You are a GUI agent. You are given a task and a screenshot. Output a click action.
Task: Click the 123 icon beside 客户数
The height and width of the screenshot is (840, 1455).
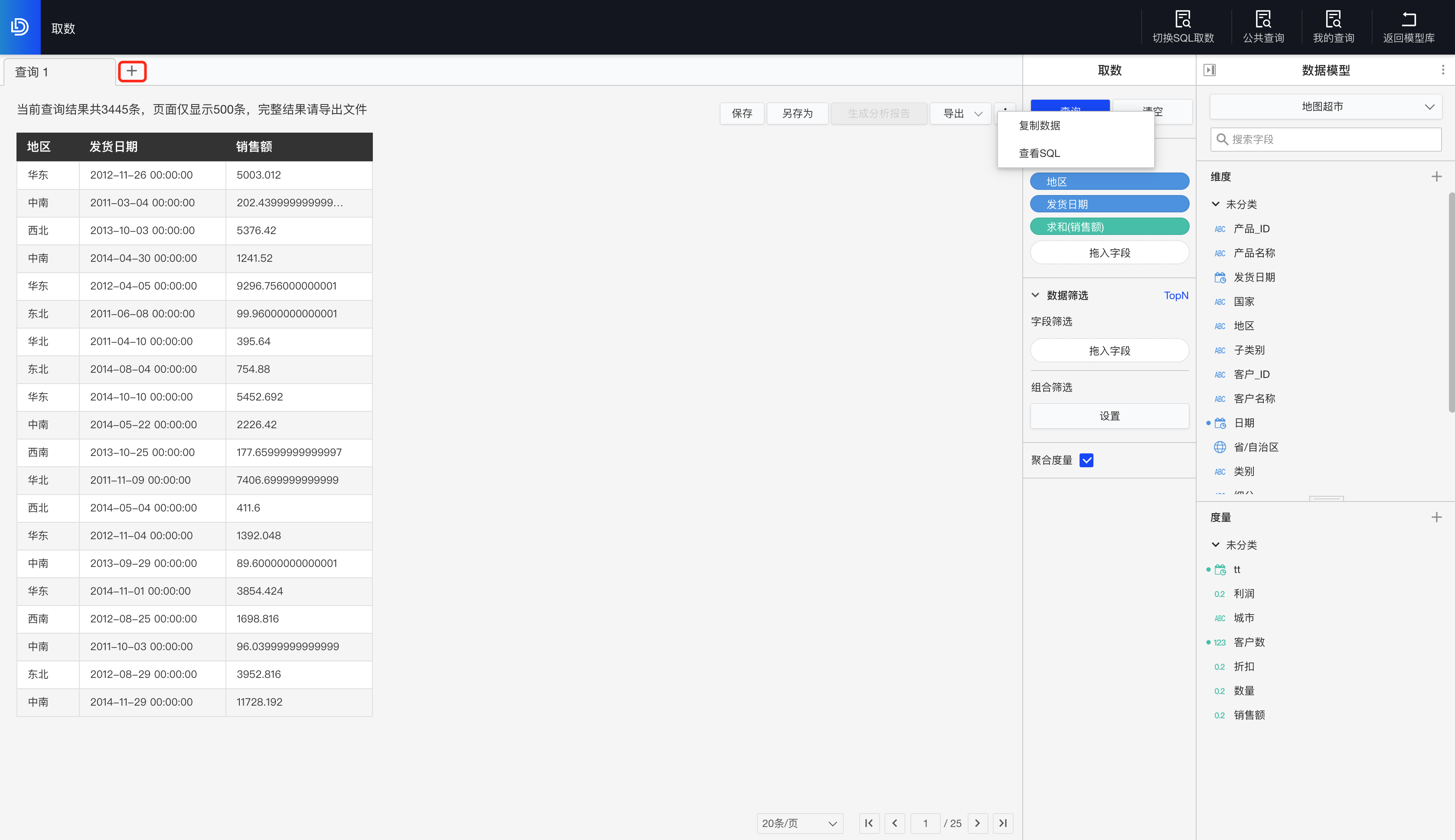tap(1219, 642)
